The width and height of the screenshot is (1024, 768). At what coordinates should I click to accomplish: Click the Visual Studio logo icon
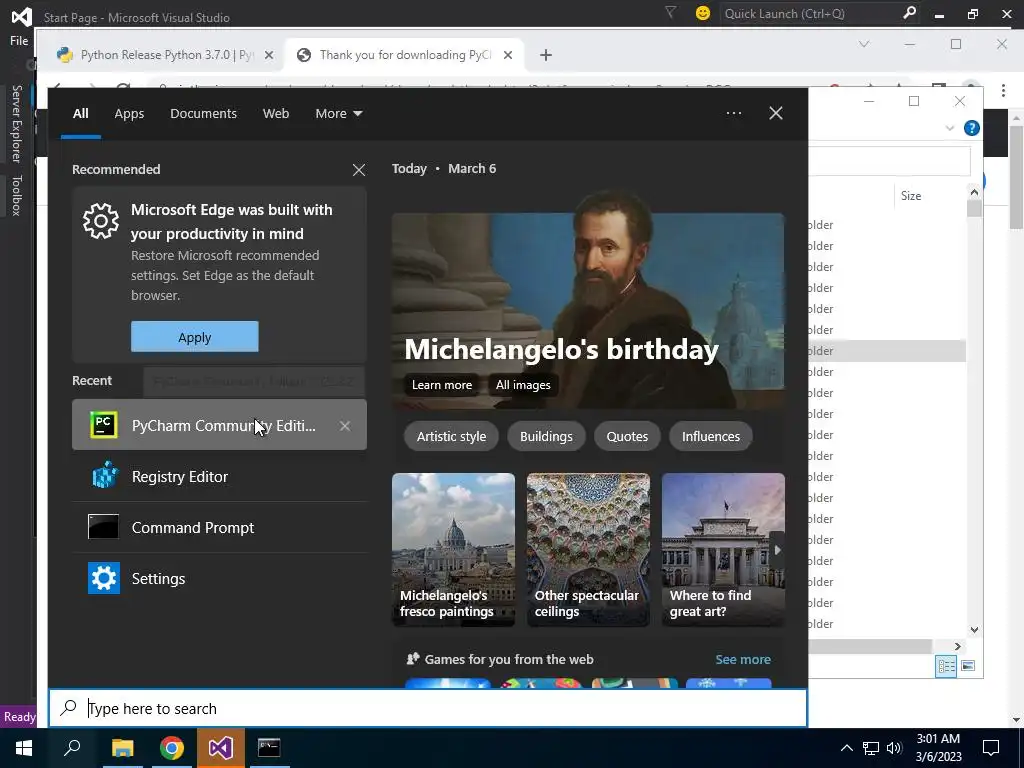(x=22, y=16)
